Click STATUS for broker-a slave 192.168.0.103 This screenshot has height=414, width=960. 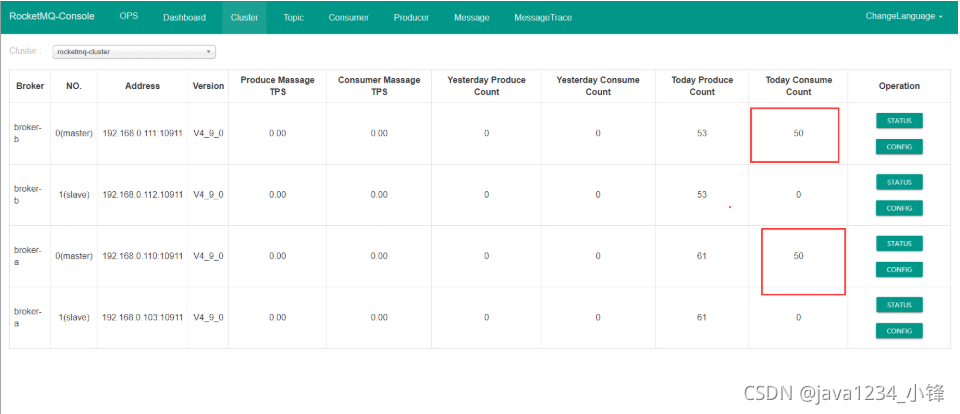pos(899,304)
